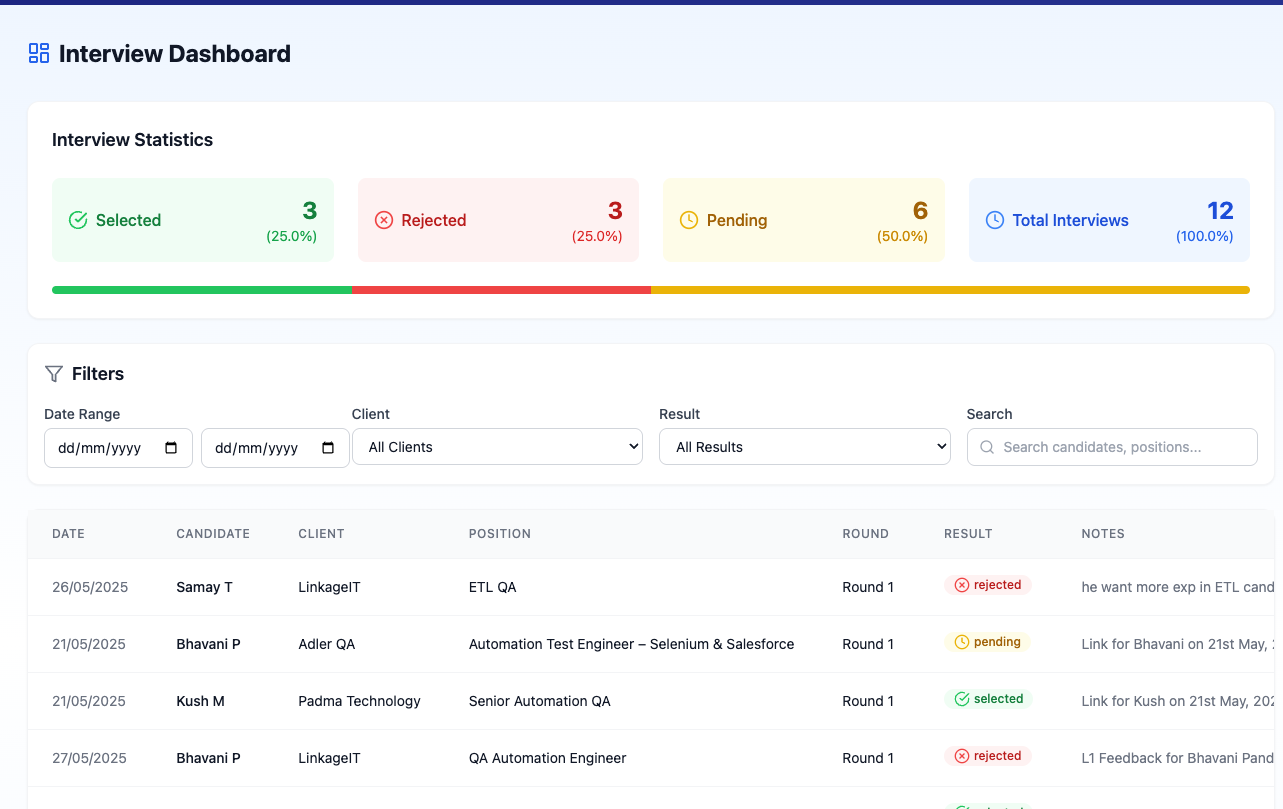Click the selected status badge for Kush M
The width and height of the screenshot is (1283, 809).
[988, 700]
